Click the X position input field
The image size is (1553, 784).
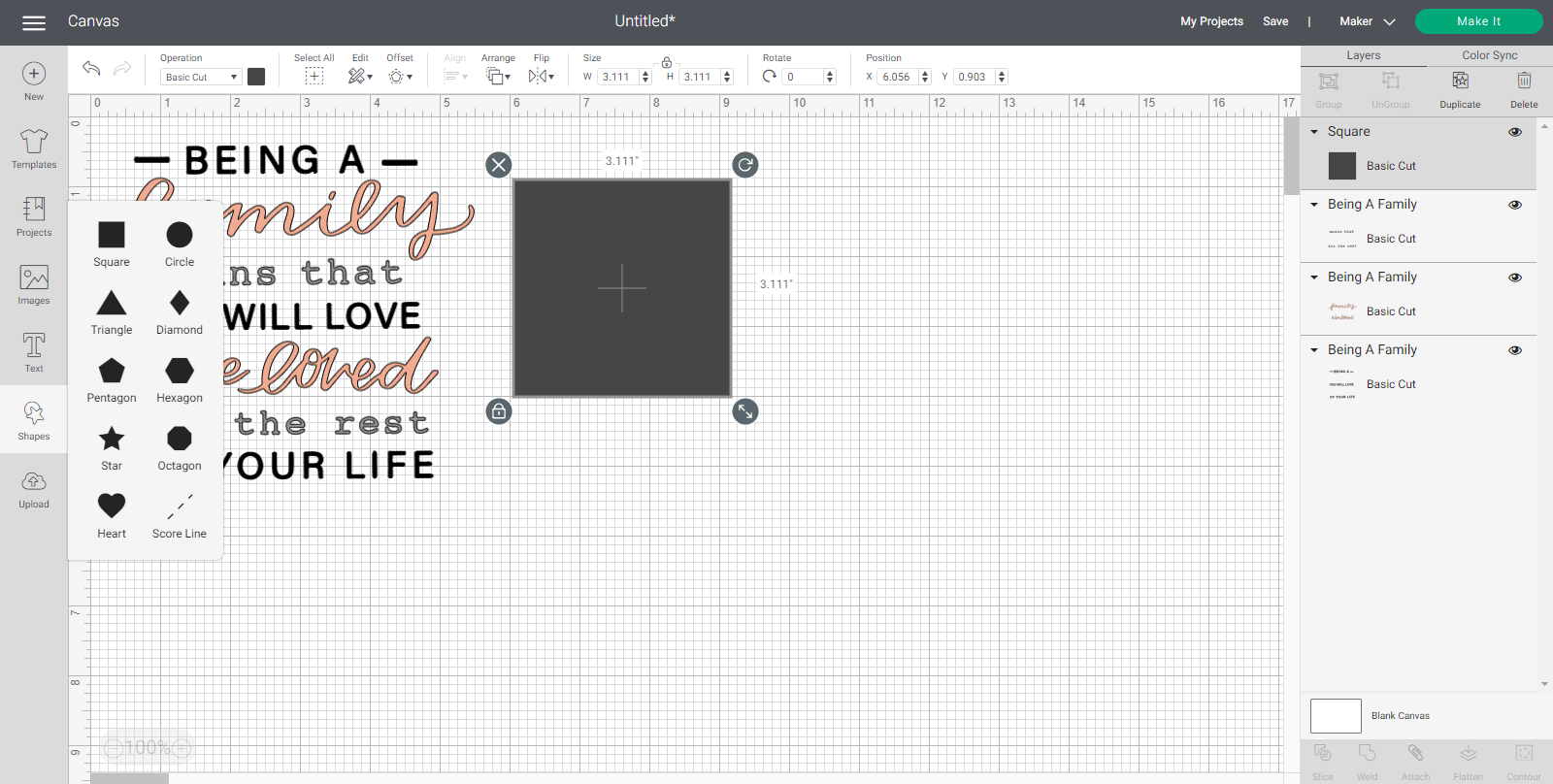point(898,77)
